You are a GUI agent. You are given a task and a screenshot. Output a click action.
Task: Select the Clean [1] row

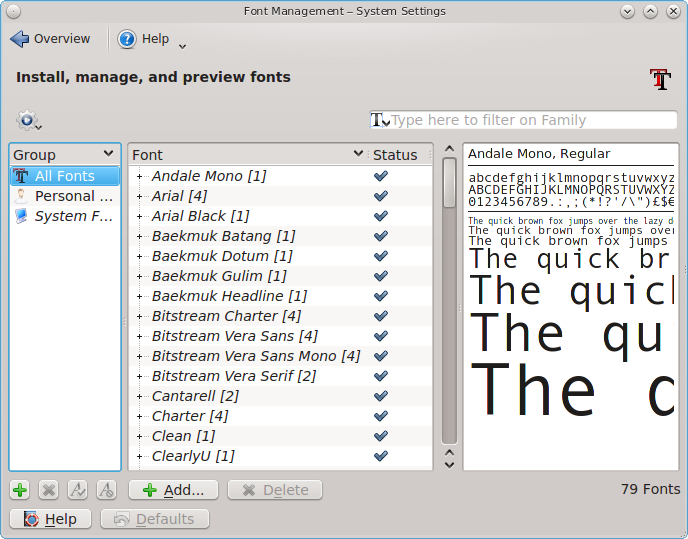click(281, 436)
